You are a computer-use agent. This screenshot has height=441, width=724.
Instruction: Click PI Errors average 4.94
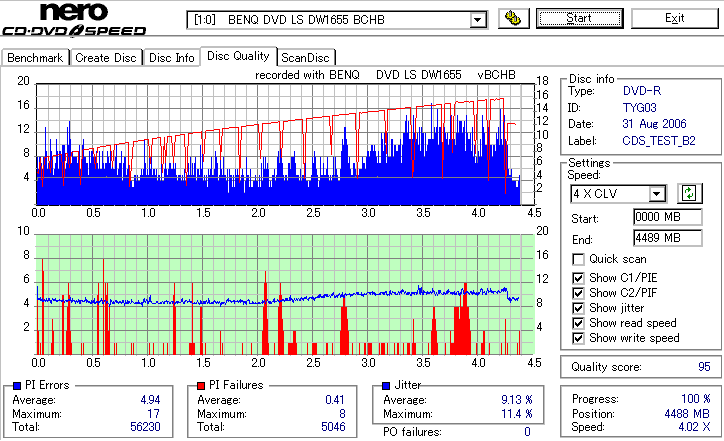(x=150, y=400)
